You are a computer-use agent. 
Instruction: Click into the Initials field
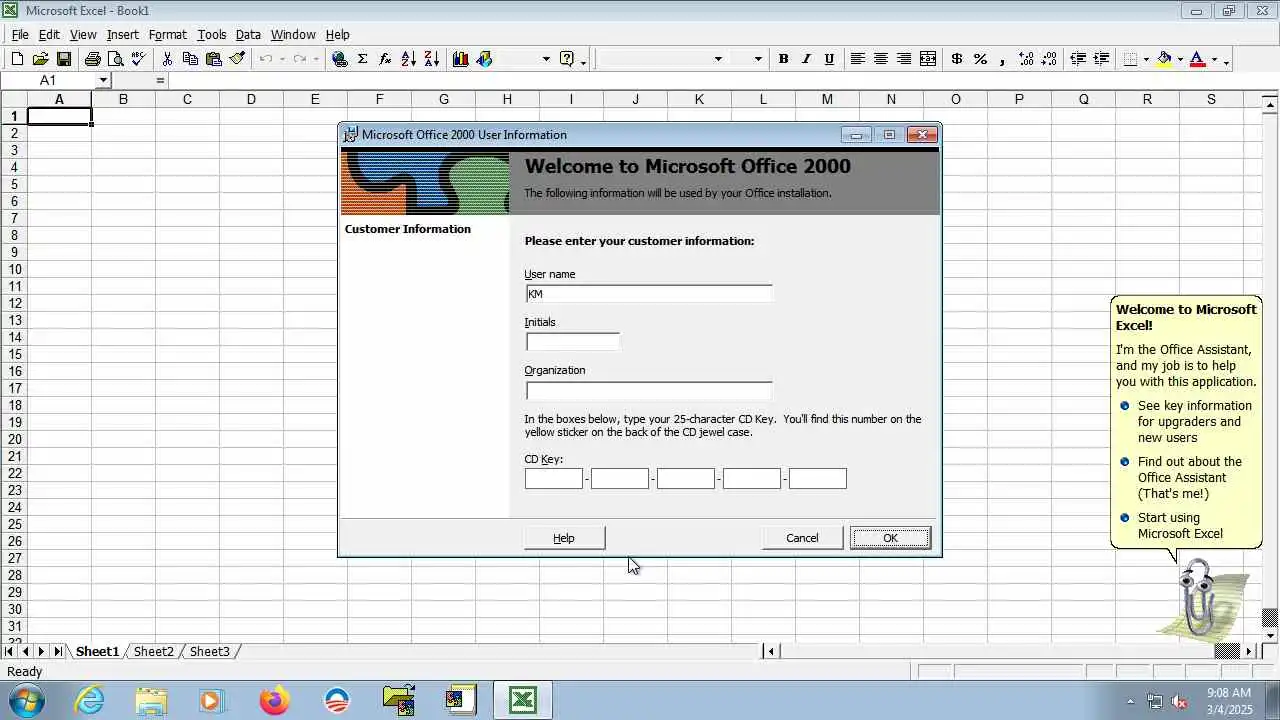coord(573,342)
